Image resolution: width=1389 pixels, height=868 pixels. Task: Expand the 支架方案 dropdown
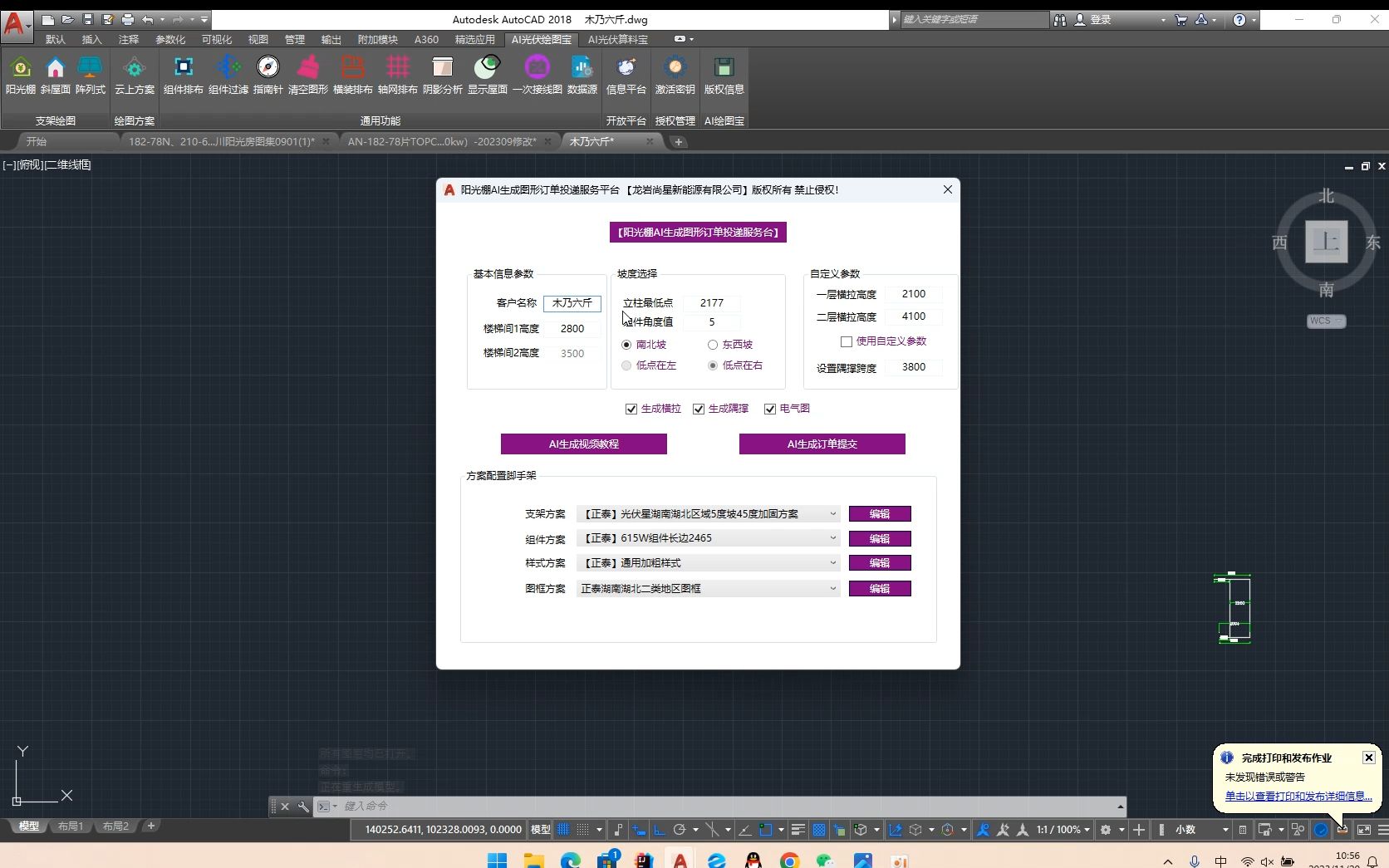709,514
